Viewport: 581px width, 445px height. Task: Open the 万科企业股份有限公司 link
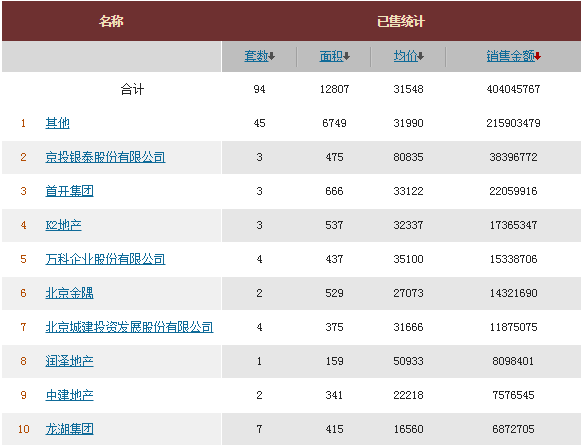click(x=105, y=259)
